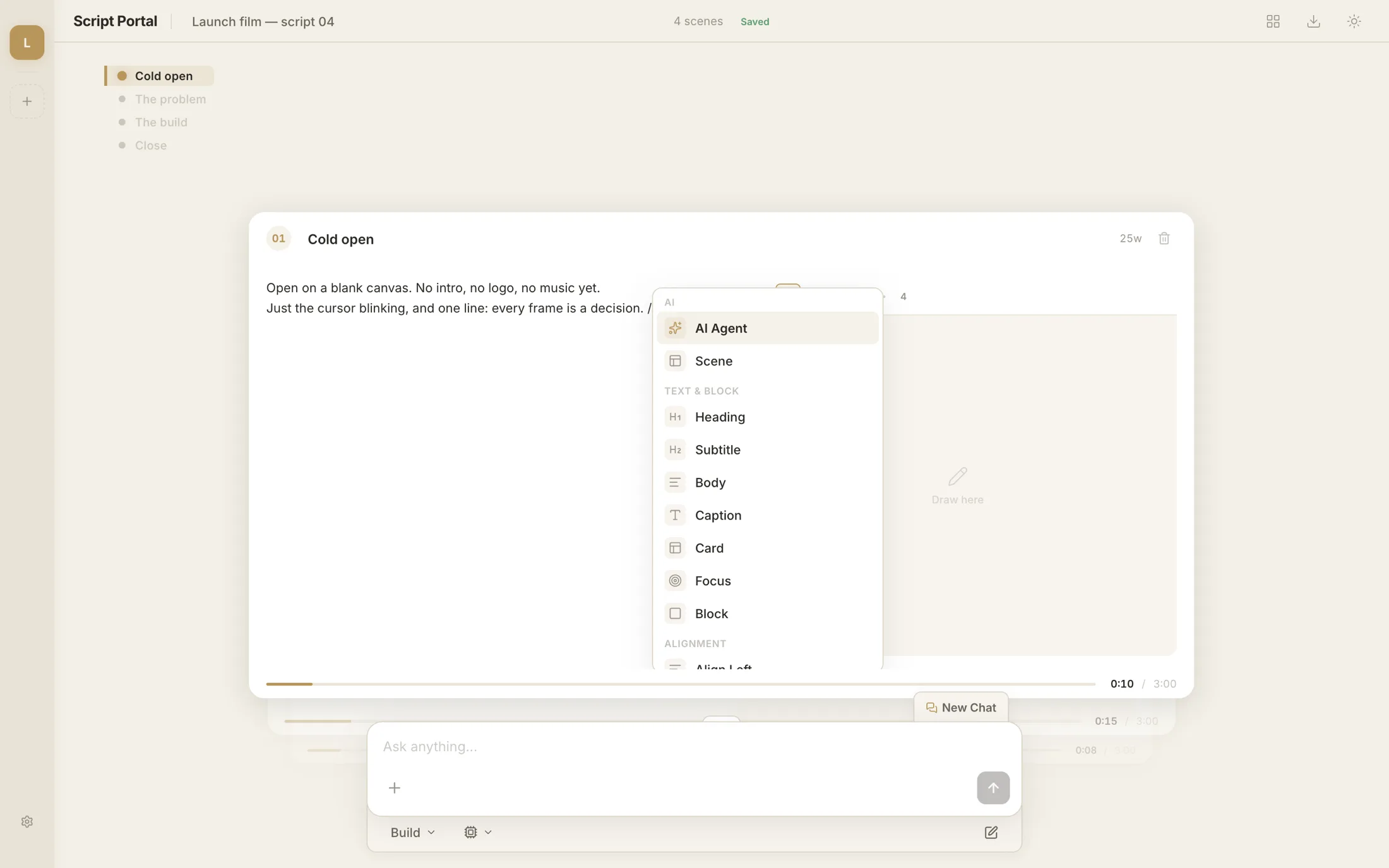This screenshot has height=868, width=1389.
Task: Choose Body block option
Action: point(767,482)
